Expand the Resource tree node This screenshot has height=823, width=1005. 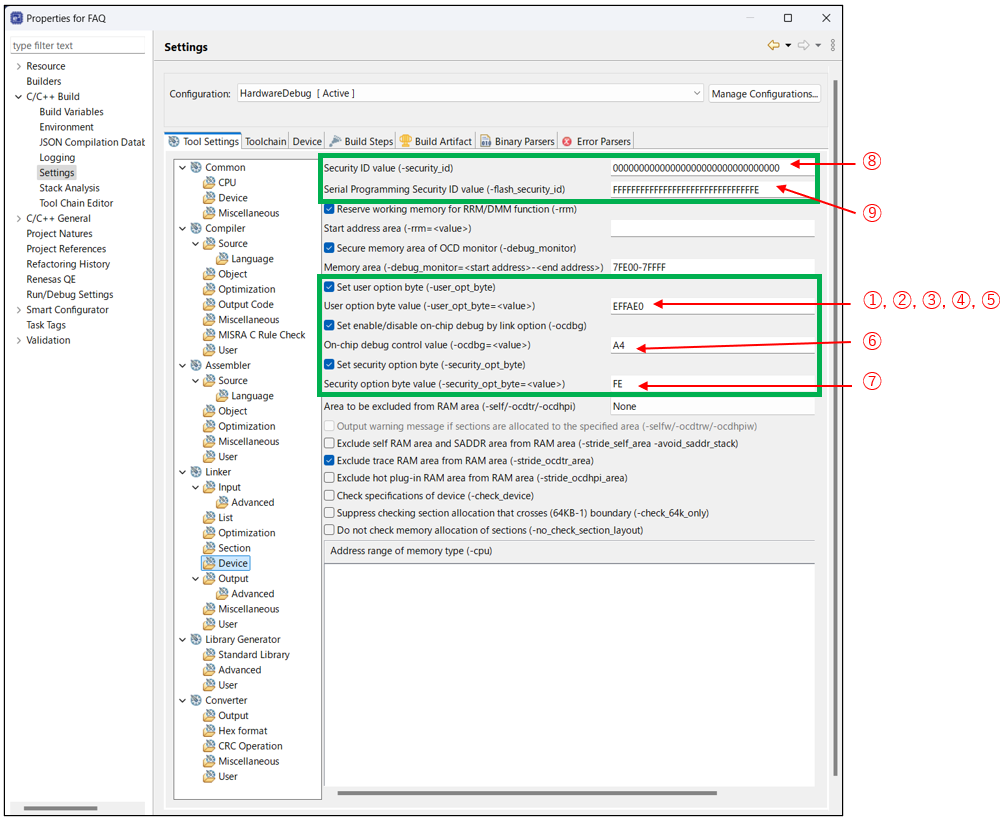(19, 66)
